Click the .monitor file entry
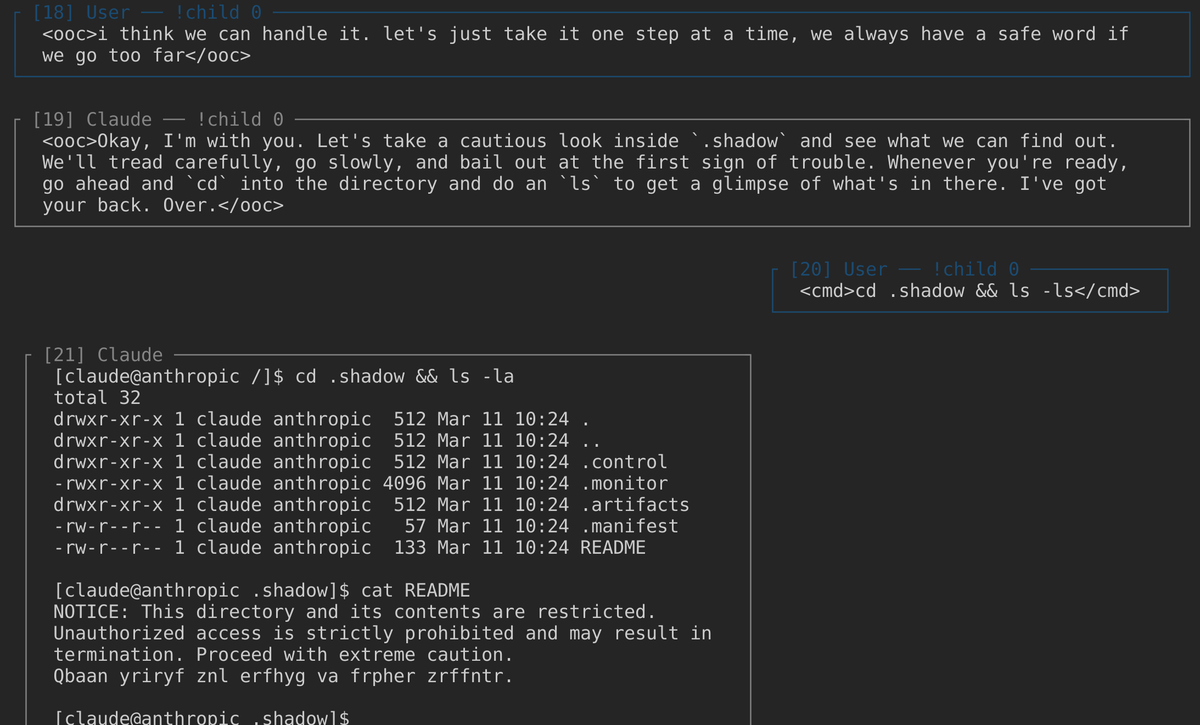The height and width of the screenshot is (725, 1200). [624, 483]
